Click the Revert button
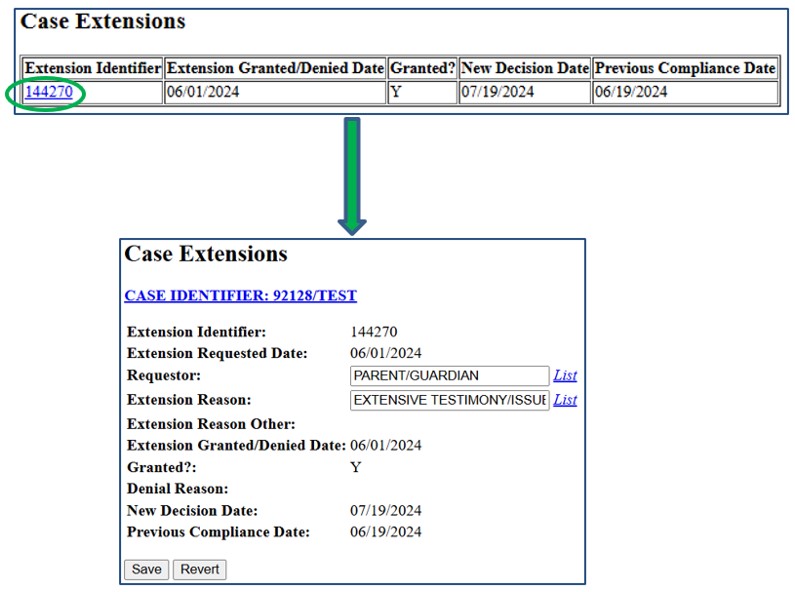The image size is (795, 592). (x=200, y=569)
